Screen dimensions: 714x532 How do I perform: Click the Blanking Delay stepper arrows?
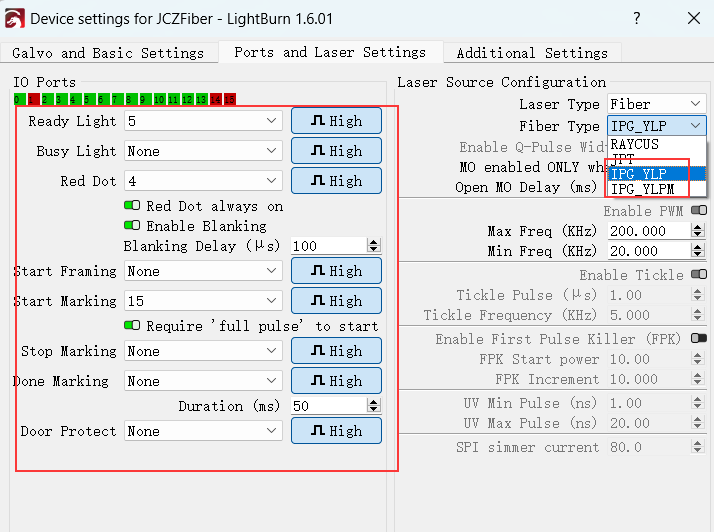pyautogui.click(x=374, y=246)
